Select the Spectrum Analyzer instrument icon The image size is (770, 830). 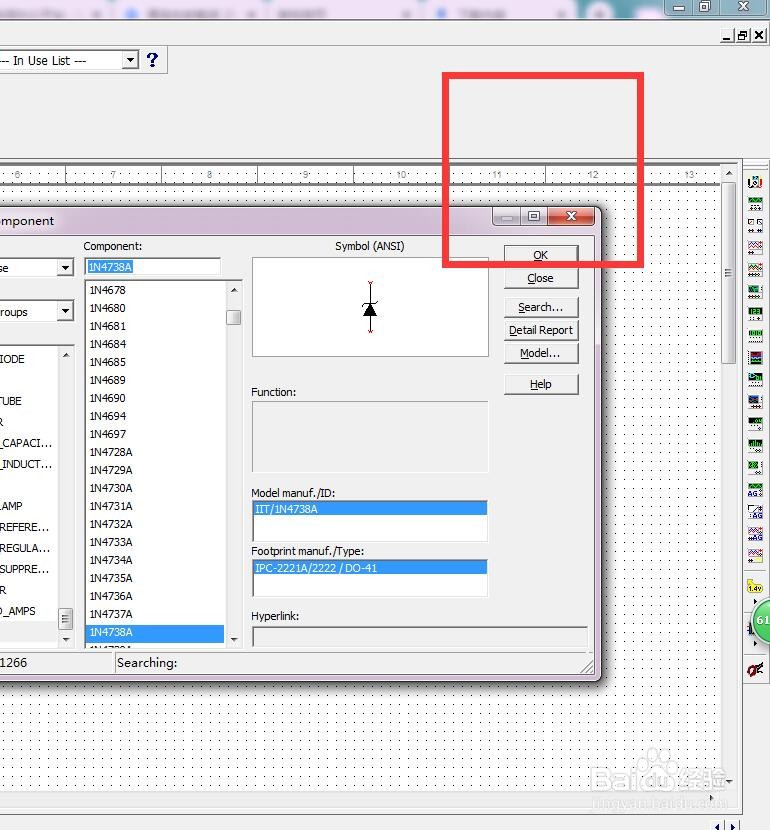[755, 445]
